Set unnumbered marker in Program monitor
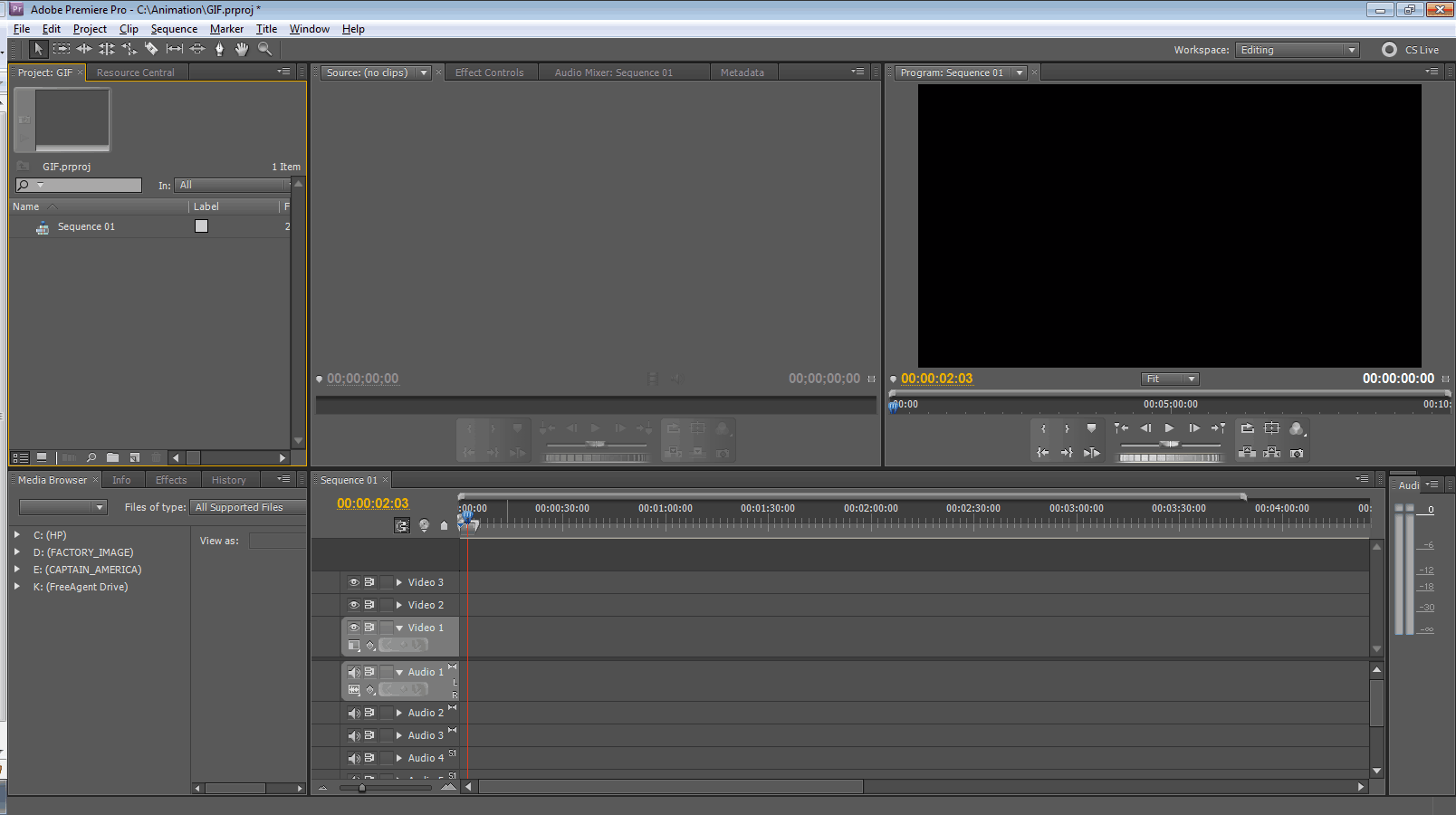 pos(1091,428)
